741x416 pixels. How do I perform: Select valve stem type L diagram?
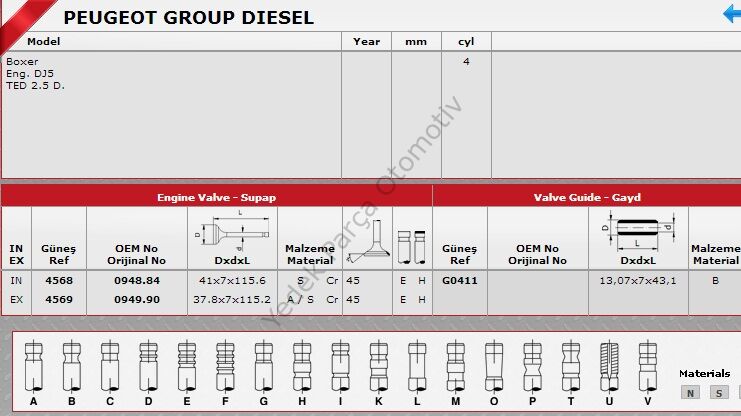coord(417,366)
